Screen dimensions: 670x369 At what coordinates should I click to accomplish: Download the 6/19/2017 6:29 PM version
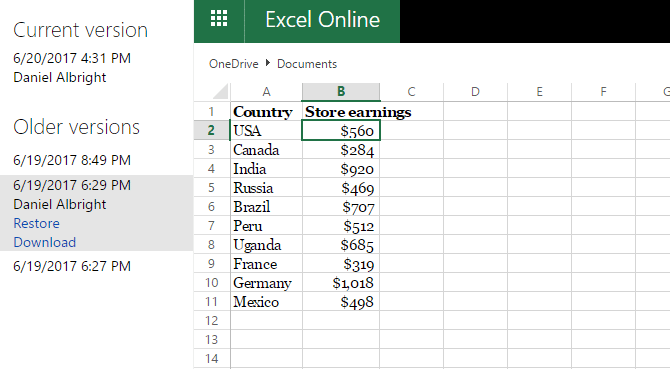coord(44,243)
